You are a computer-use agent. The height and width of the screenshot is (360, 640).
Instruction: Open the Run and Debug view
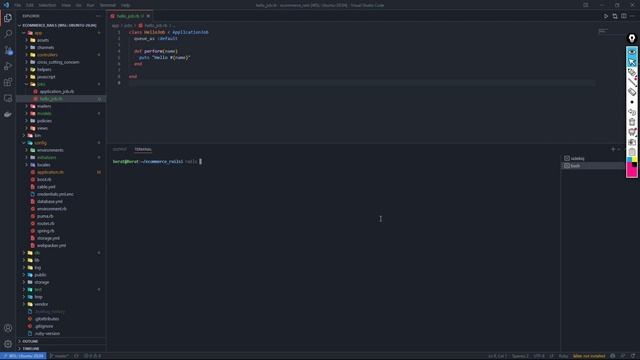click(8, 66)
